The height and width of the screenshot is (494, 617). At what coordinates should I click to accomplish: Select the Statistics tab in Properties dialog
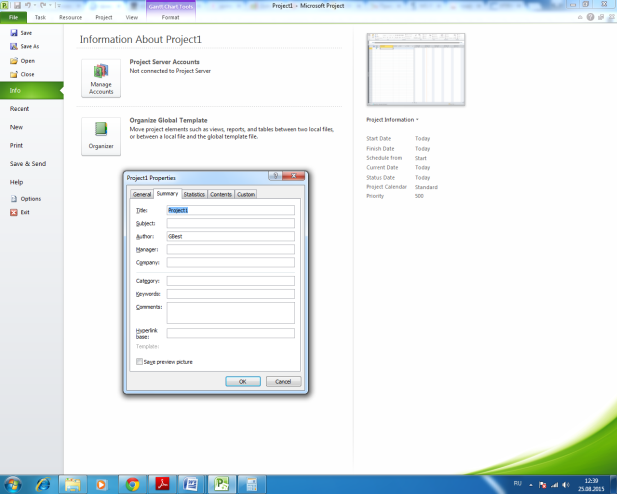194,194
